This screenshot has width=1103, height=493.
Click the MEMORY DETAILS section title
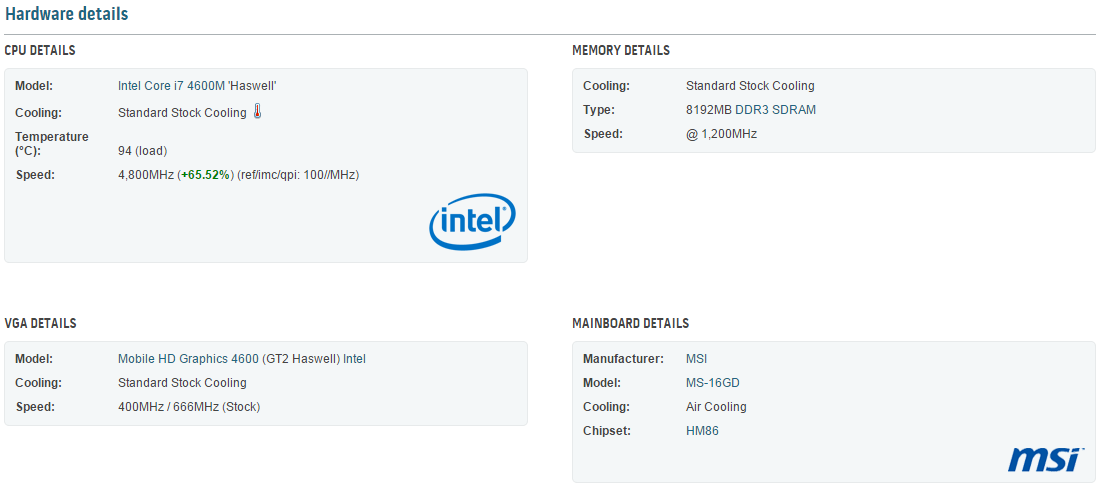point(621,50)
